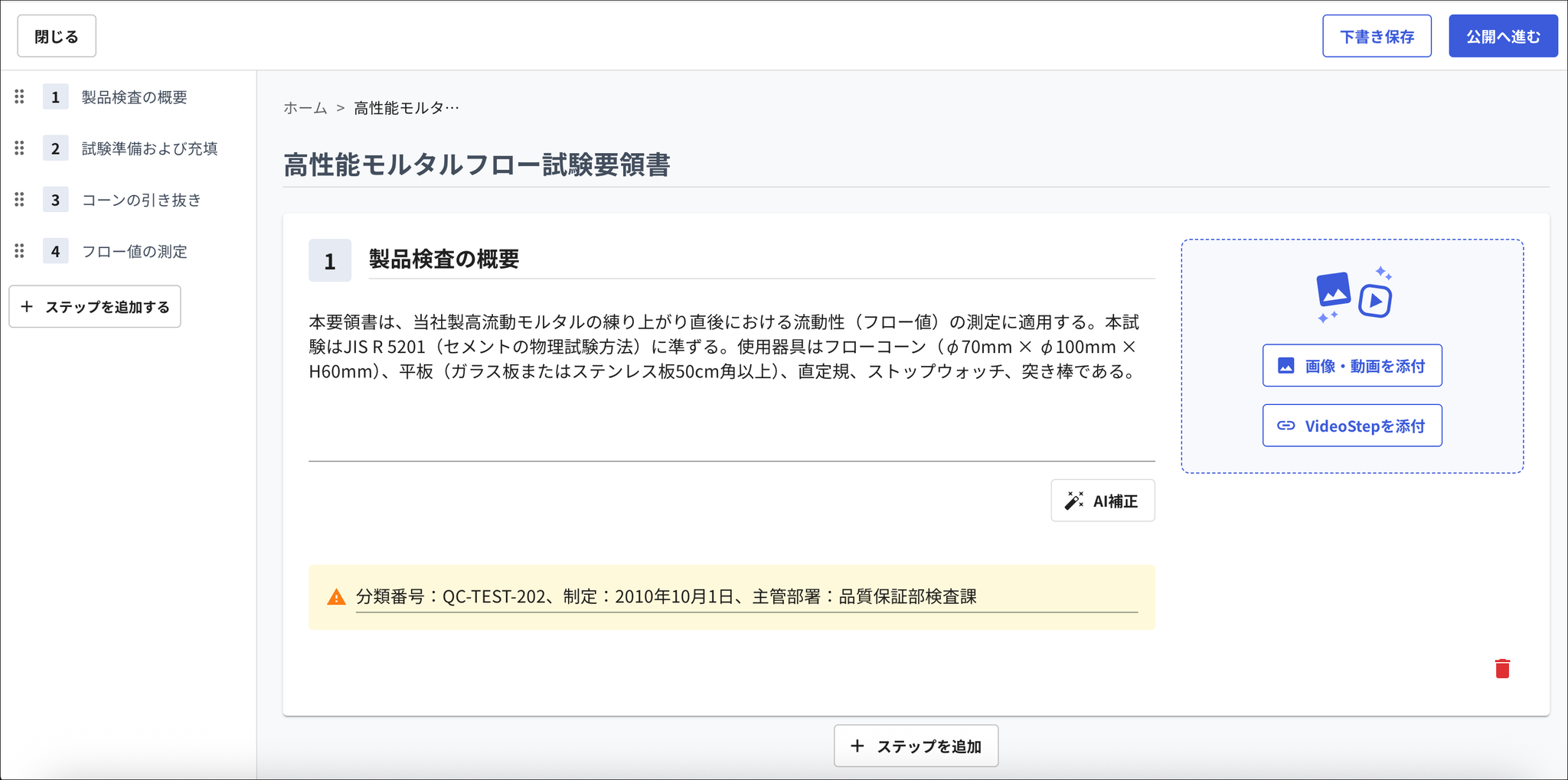Click the image and video illustration icon

pos(1354,295)
